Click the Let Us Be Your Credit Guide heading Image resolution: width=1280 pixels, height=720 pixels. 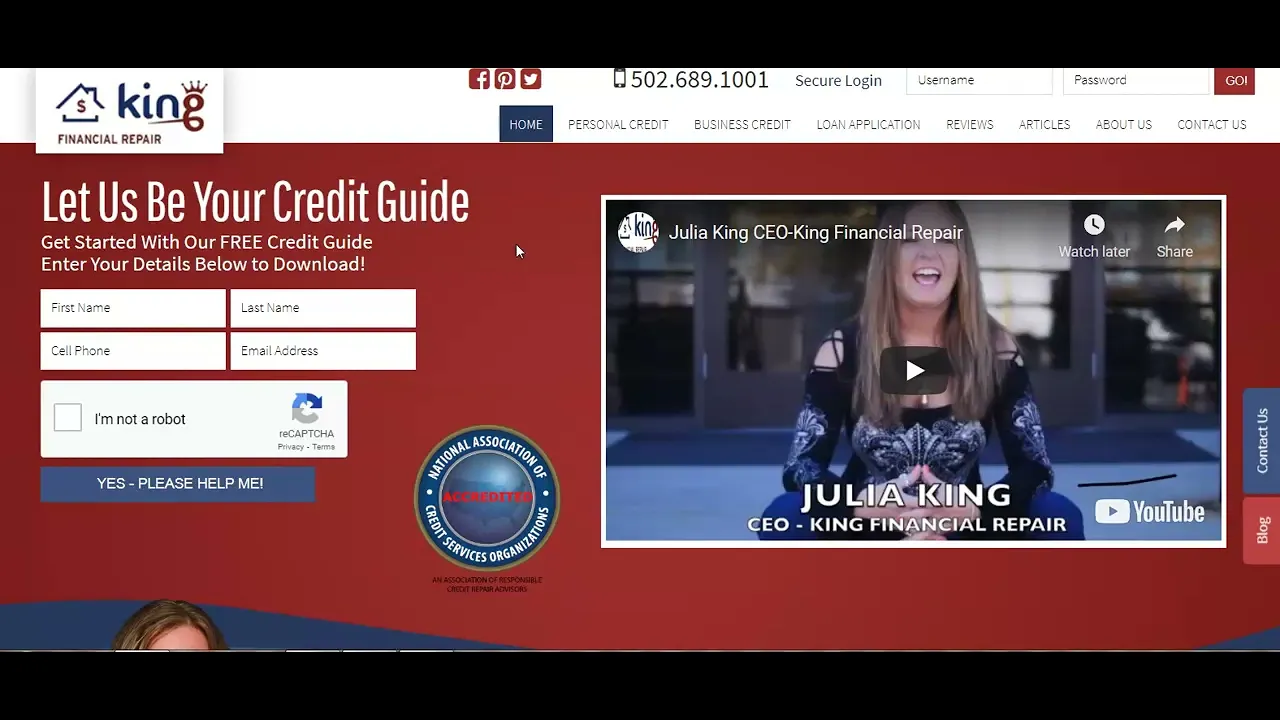coord(255,202)
